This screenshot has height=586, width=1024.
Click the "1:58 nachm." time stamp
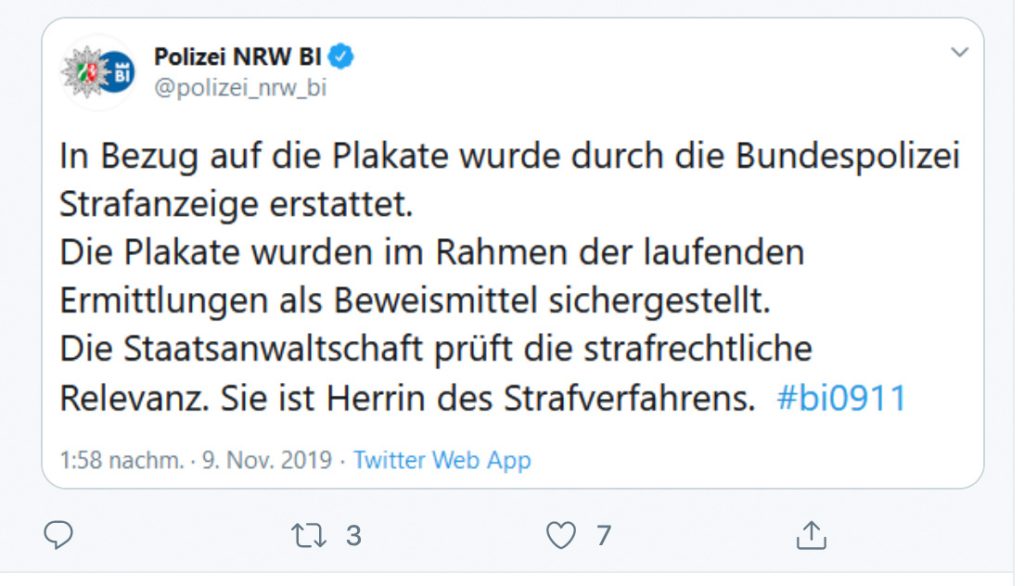tap(122, 461)
